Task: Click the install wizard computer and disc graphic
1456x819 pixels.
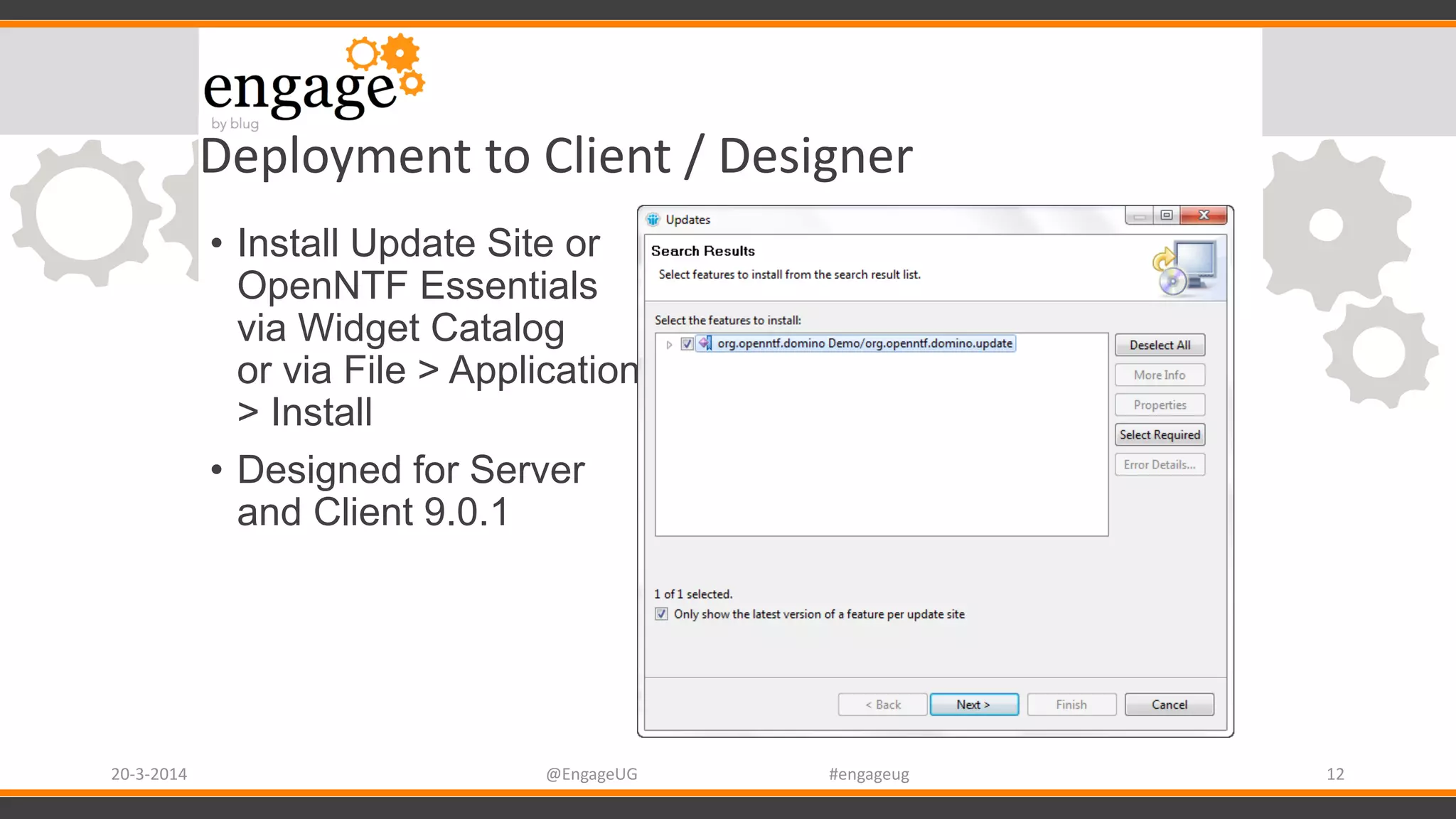Action: pos(1184,268)
